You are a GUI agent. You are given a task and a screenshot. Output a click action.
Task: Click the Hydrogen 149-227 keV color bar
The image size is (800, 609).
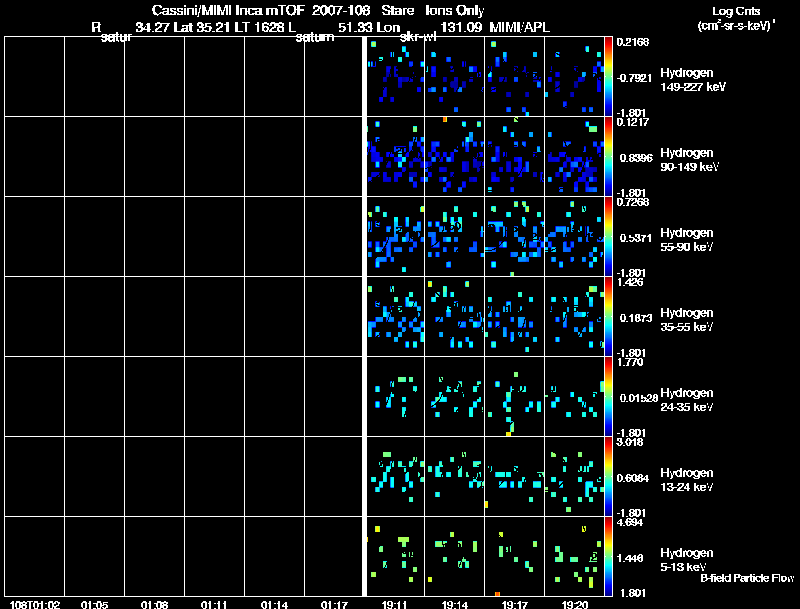[x=608, y=77]
